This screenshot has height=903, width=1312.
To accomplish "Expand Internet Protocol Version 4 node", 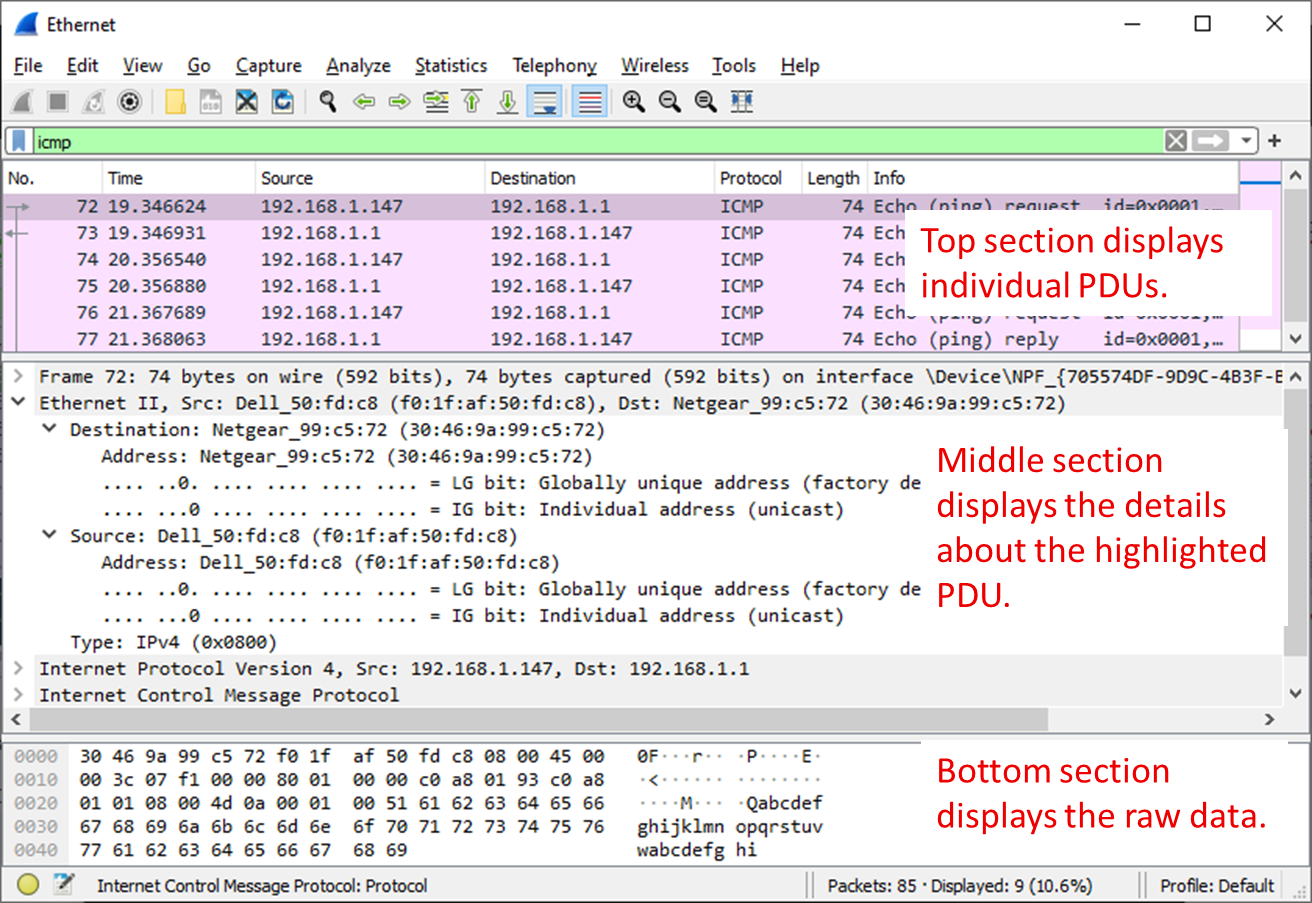I will [x=18, y=668].
